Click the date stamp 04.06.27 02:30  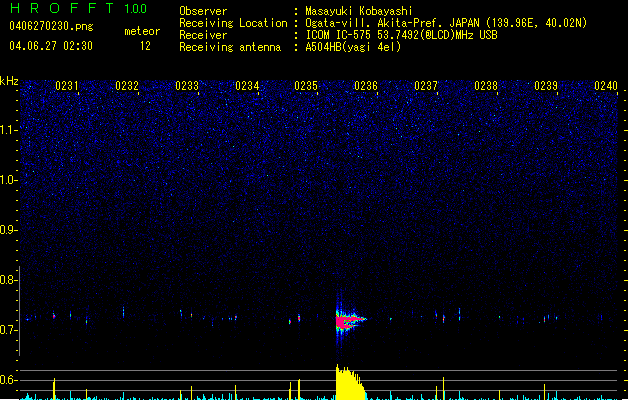click(x=51, y=46)
